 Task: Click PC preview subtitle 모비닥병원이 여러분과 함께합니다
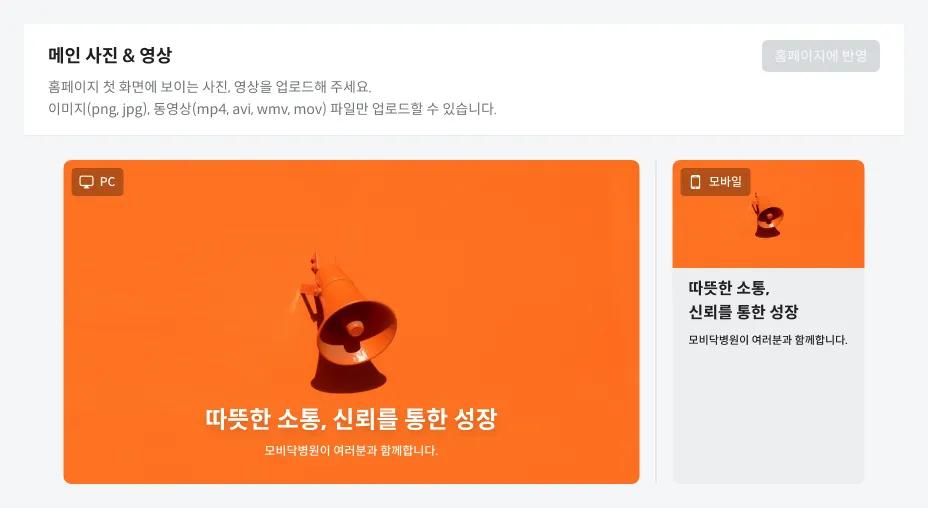[351, 451]
